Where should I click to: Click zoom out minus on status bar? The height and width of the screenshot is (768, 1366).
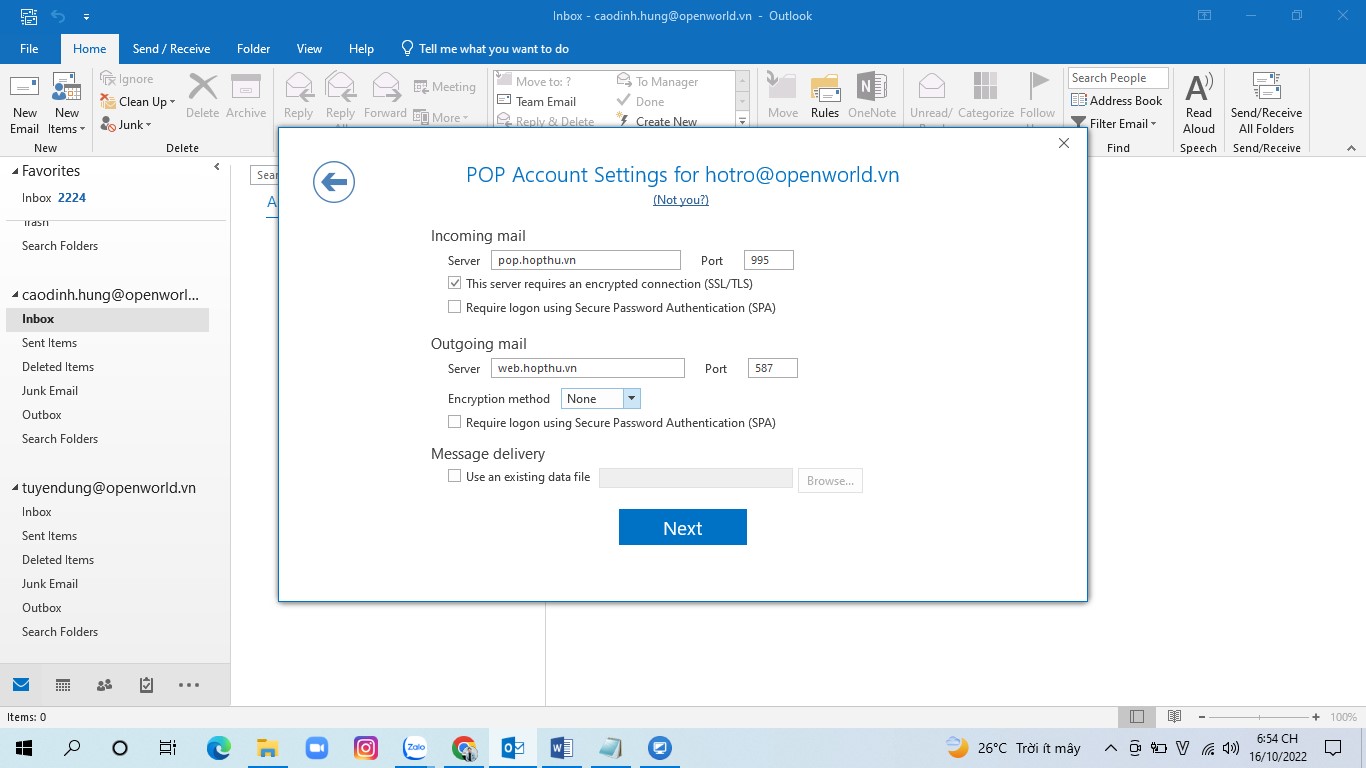coord(1202,717)
